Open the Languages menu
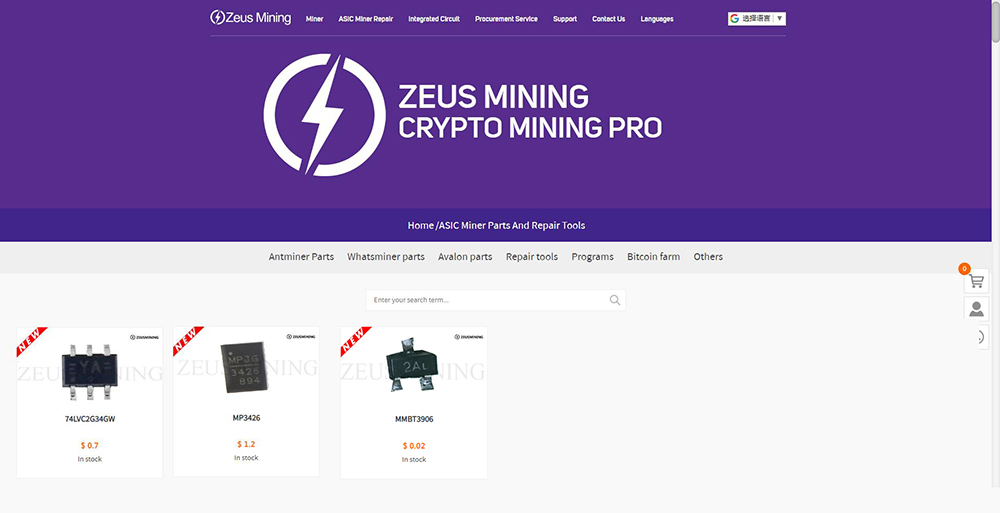 (x=657, y=19)
